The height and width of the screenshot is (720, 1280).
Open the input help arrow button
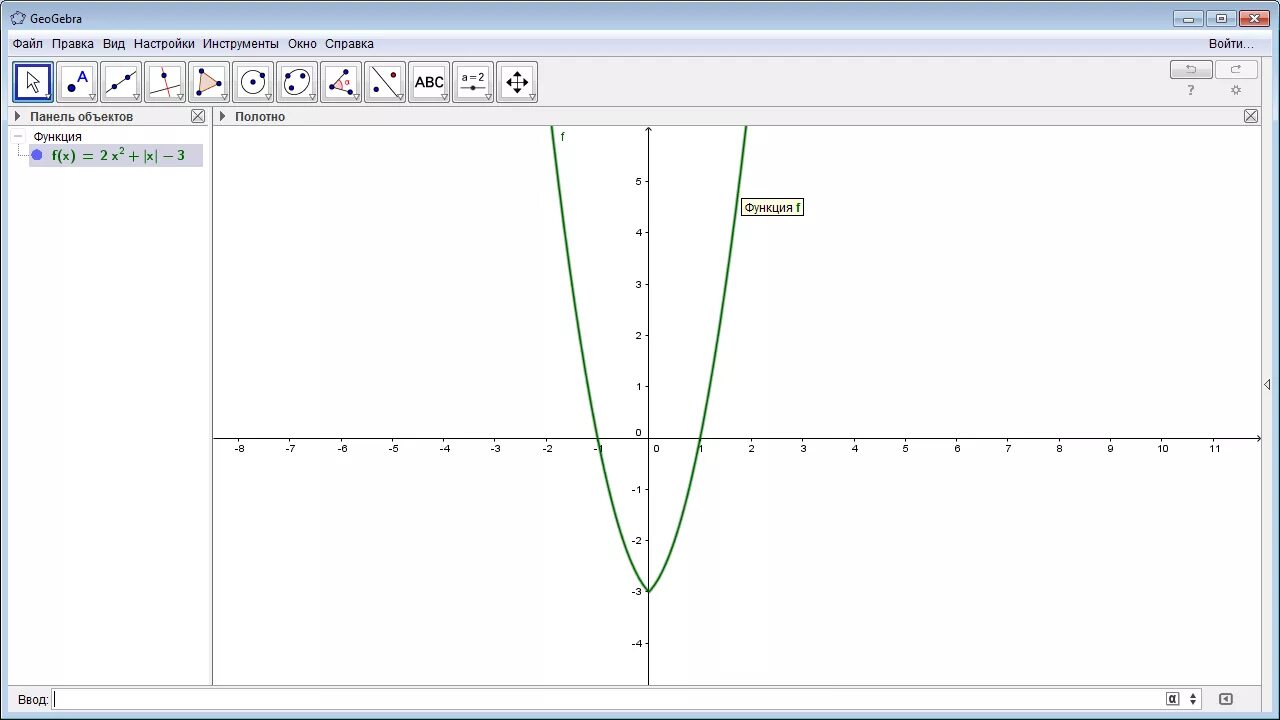click(1226, 699)
